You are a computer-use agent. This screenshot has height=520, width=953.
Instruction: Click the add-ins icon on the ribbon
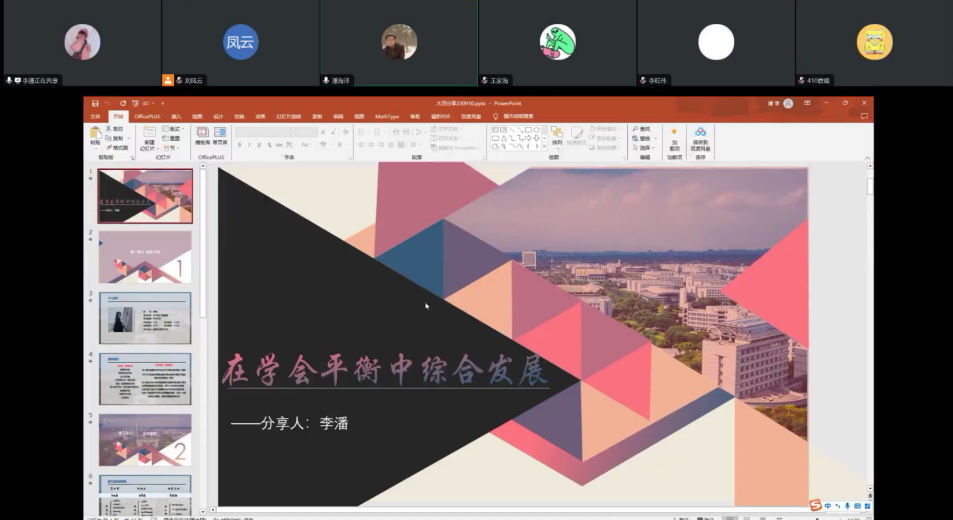(x=674, y=136)
